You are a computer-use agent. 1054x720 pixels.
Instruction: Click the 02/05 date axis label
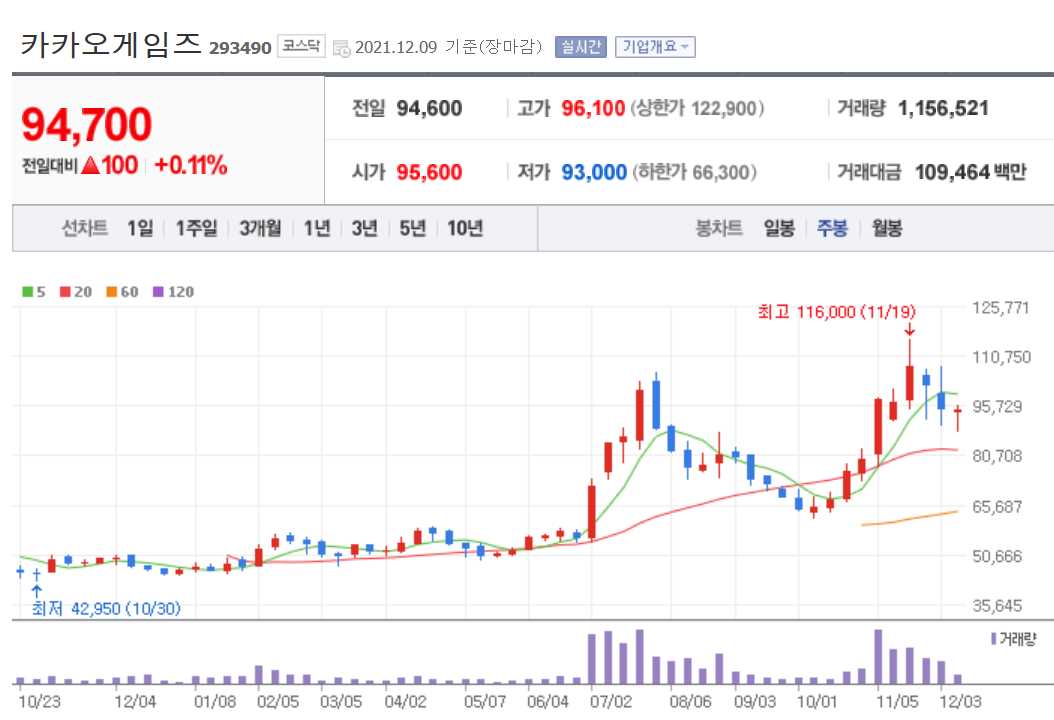tap(278, 702)
